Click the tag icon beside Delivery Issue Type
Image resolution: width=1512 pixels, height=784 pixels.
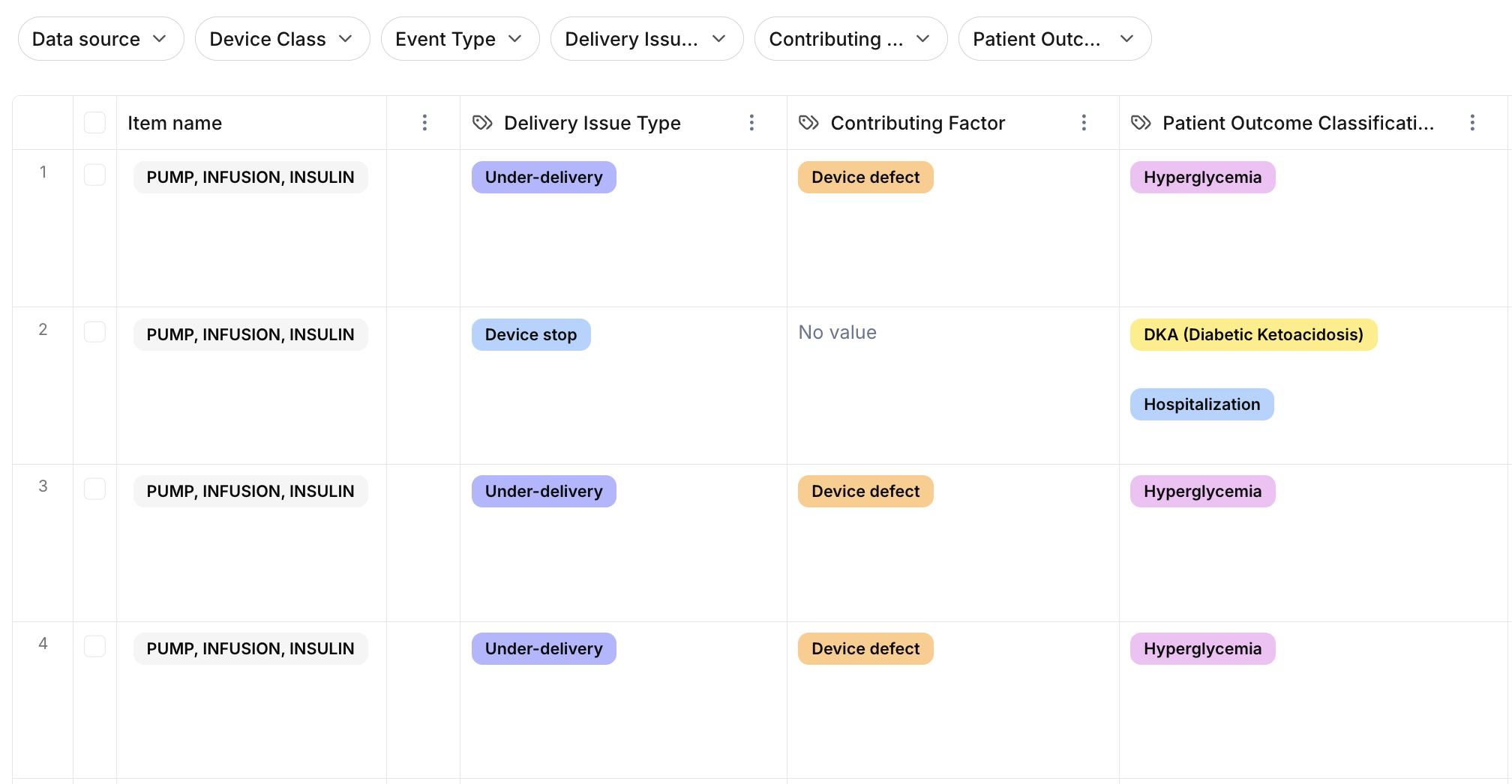[482, 123]
